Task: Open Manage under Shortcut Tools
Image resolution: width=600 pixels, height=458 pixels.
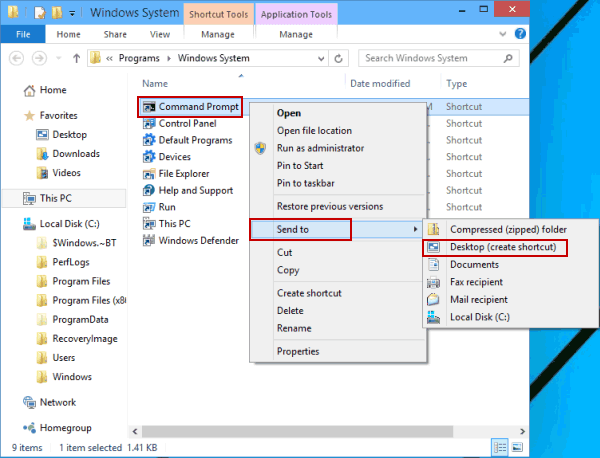Action: [218, 34]
